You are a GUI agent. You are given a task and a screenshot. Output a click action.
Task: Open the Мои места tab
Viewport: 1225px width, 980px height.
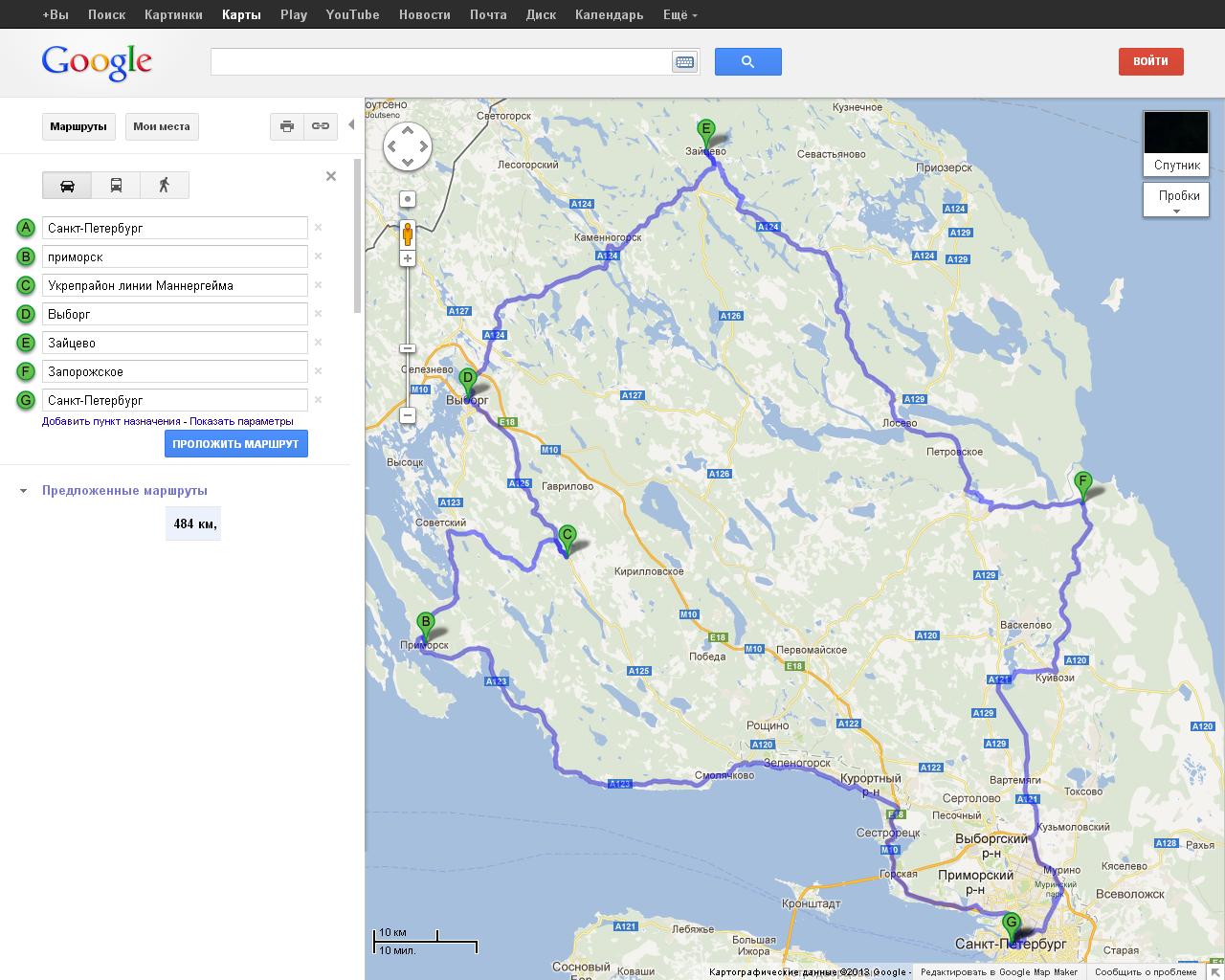pos(162,126)
